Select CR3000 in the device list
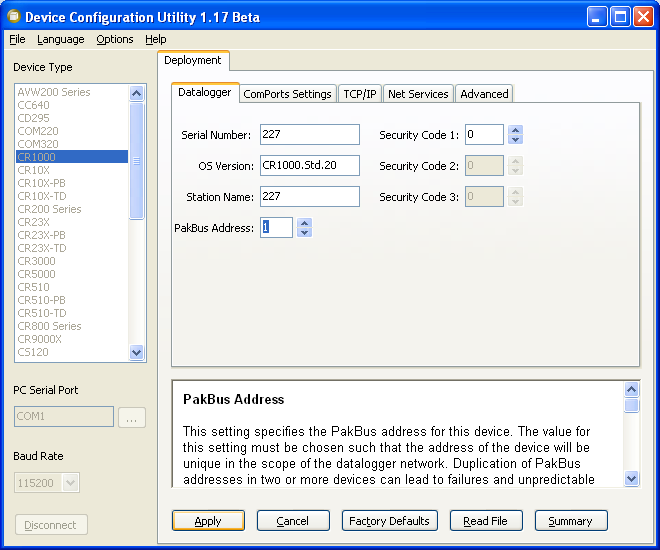The width and height of the screenshot is (660, 550). click(x=37, y=261)
